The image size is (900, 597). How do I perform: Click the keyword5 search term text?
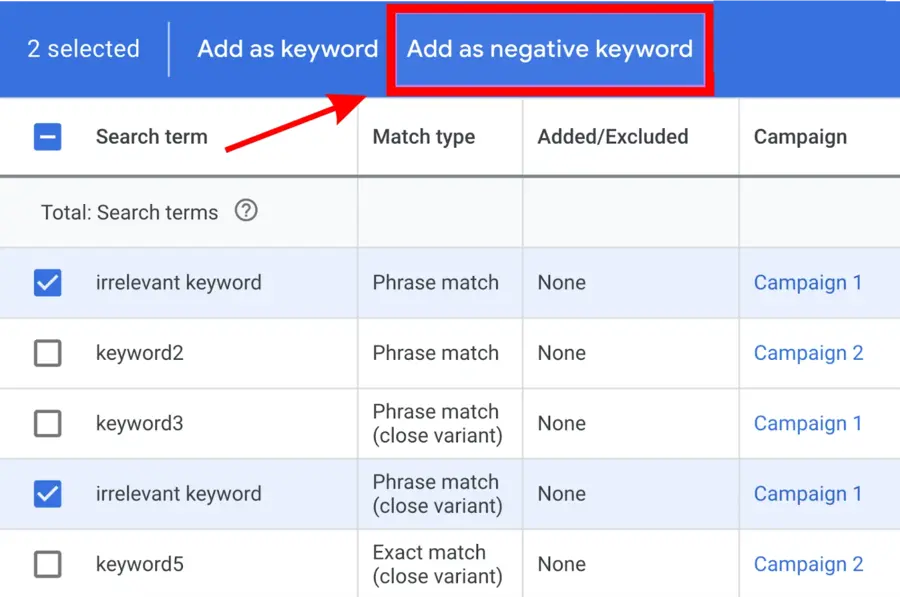click(x=139, y=564)
